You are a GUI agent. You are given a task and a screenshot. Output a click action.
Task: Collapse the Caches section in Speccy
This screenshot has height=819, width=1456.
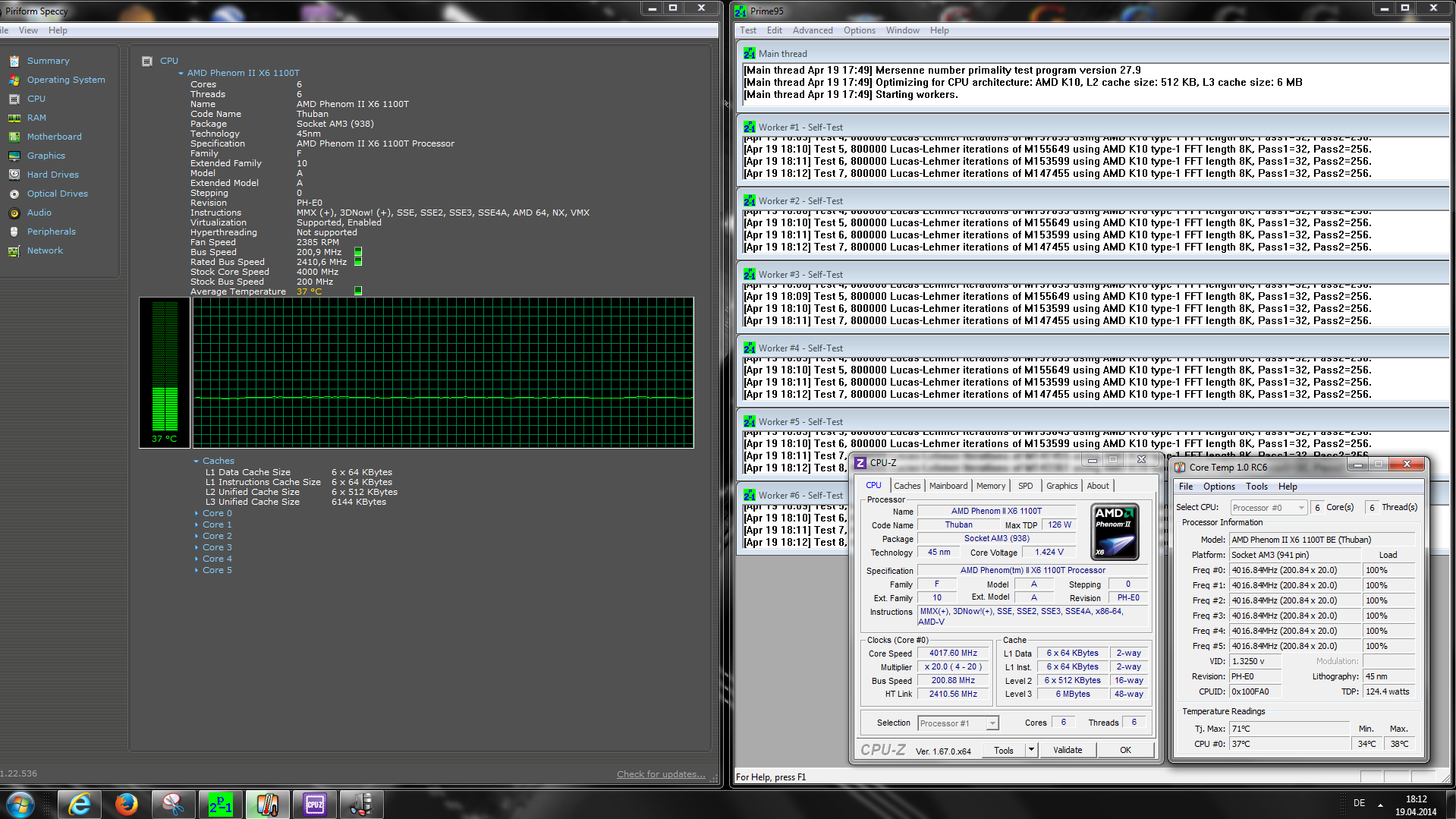197,461
